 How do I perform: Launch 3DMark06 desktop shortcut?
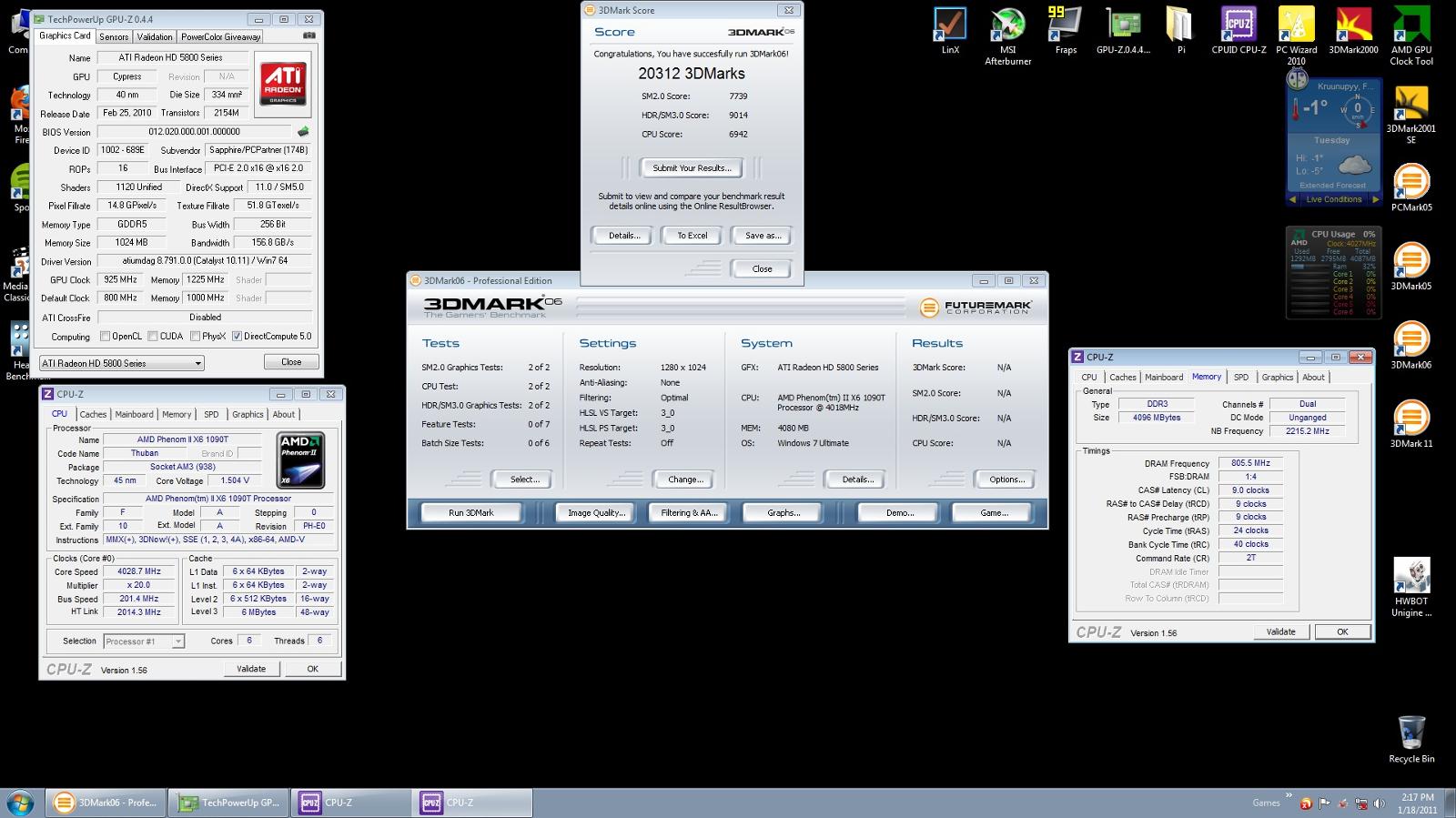1411,345
